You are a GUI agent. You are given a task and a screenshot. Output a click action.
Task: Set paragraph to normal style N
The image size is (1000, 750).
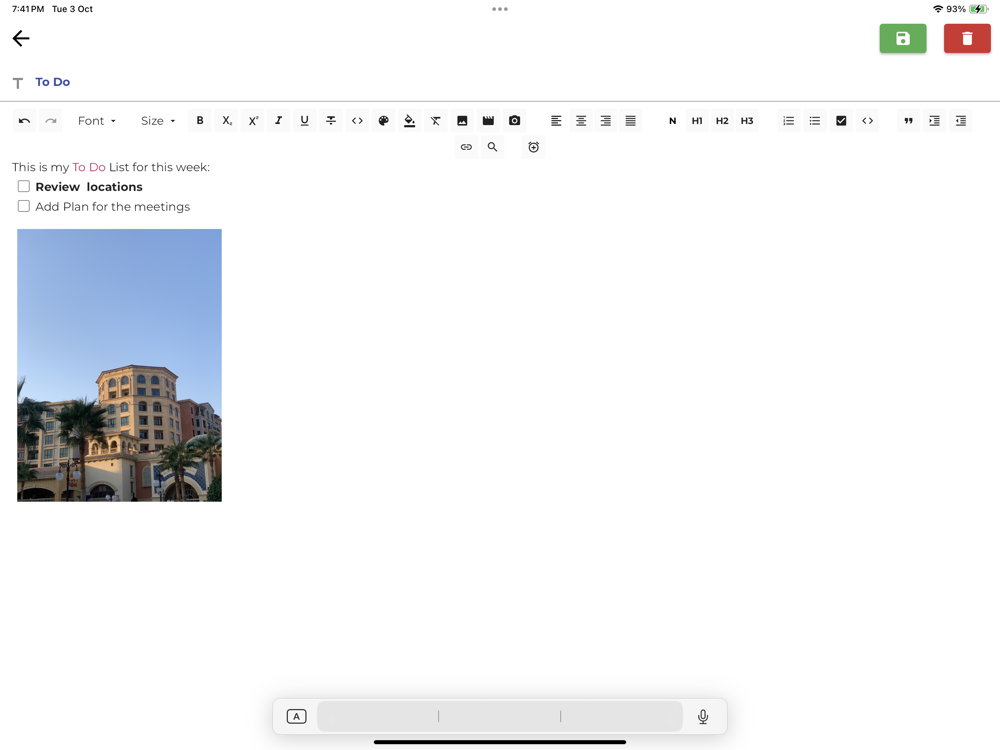(672, 121)
